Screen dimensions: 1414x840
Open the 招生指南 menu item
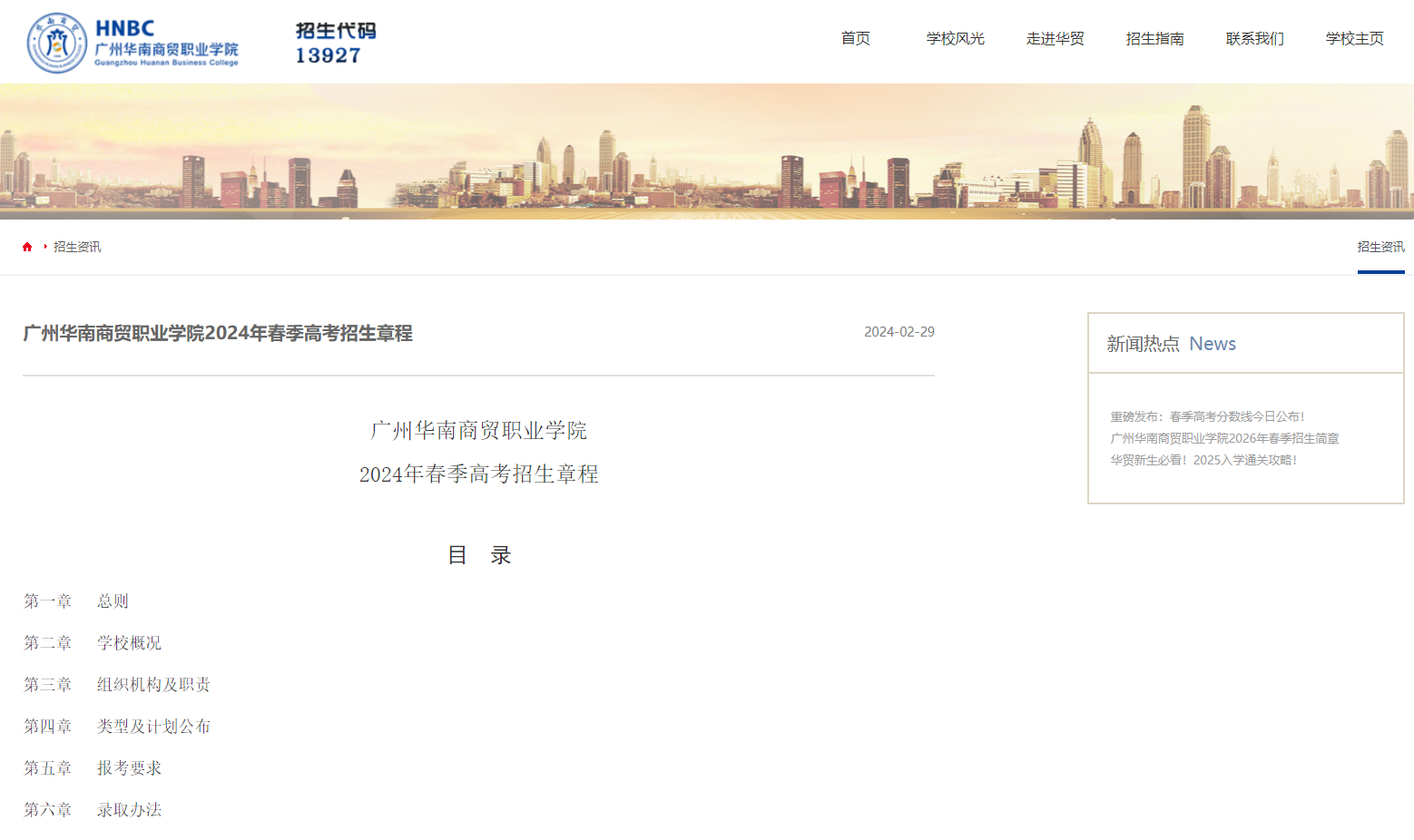[x=1154, y=39]
